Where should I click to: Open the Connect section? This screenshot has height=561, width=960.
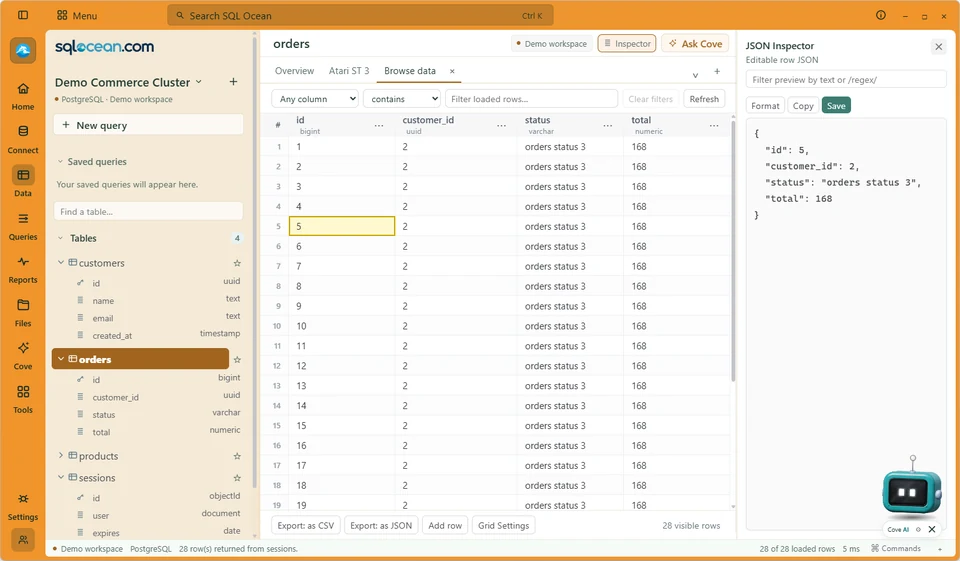(x=23, y=140)
